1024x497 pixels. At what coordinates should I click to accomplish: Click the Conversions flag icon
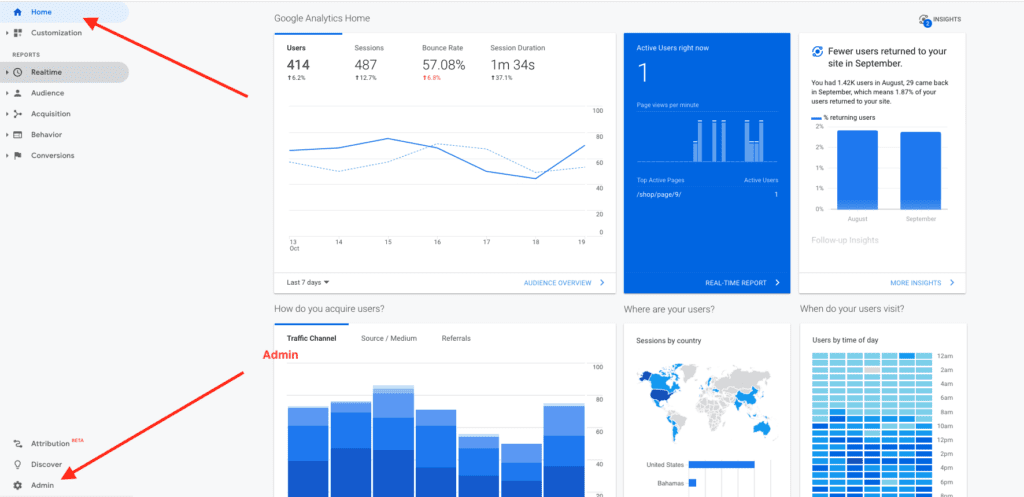click(x=18, y=155)
